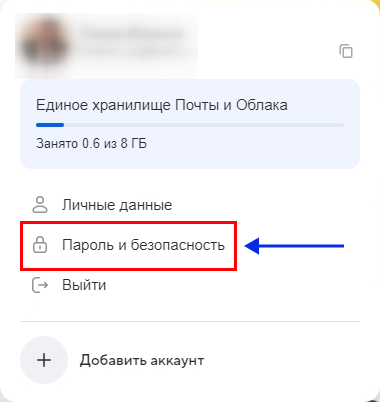Select the blurred email line under the name
380x402 pixels.
click(135, 52)
